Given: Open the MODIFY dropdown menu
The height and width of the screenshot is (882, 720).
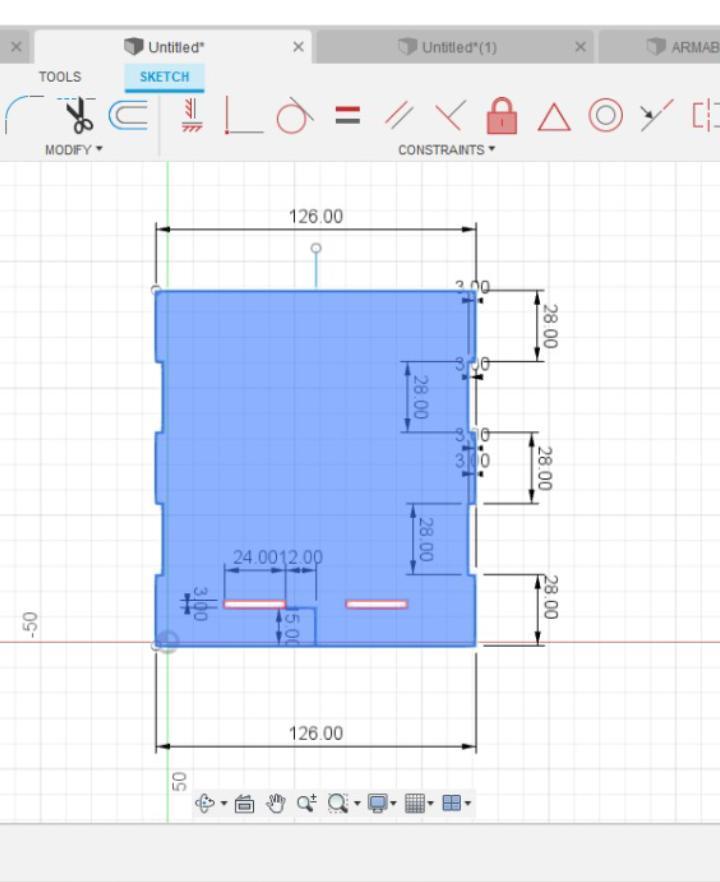Looking at the screenshot, I should (x=74, y=150).
